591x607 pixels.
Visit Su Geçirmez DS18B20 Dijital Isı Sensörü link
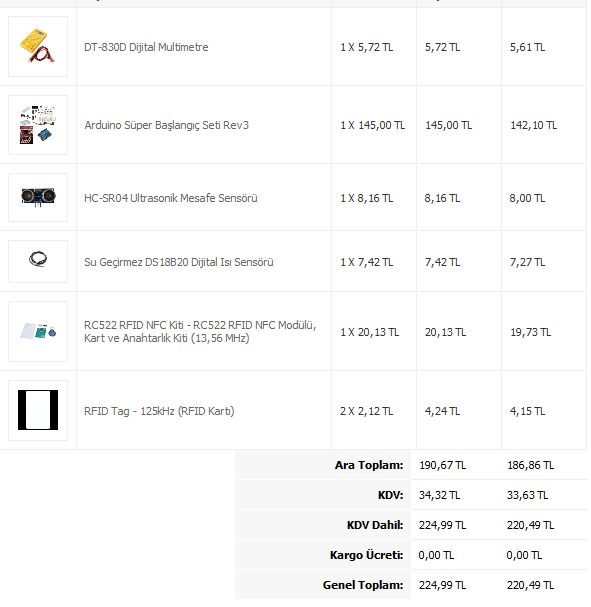[179, 262]
